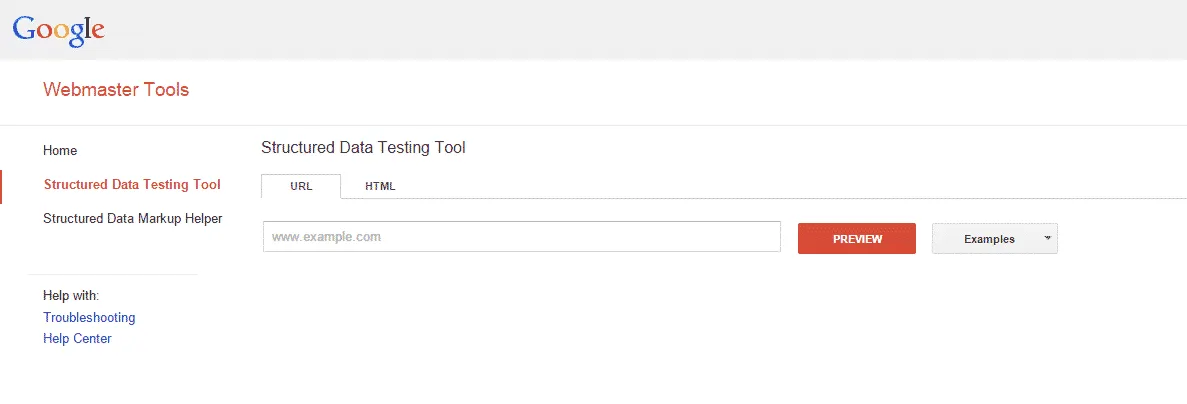Screen dimensions: 1187x404
Task: Open the Webmaster Tools title link
Action: [116, 90]
